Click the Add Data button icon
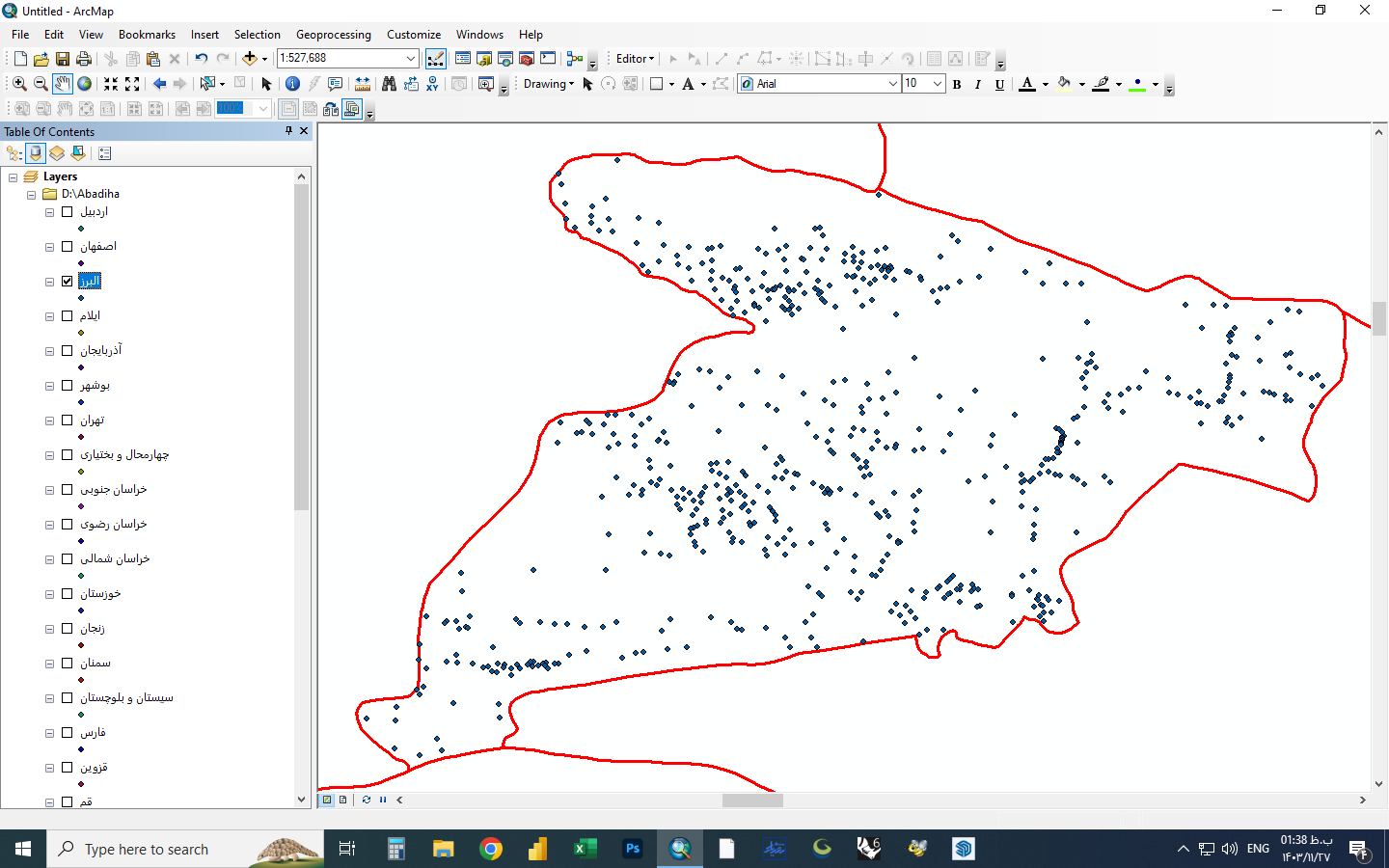This screenshot has height=868, width=1389. point(249,59)
